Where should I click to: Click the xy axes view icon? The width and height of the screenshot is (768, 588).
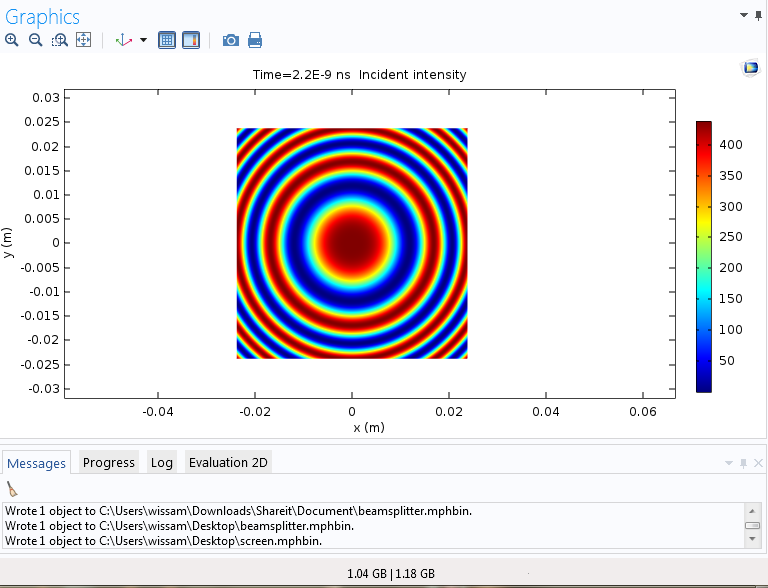tap(124, 40)
